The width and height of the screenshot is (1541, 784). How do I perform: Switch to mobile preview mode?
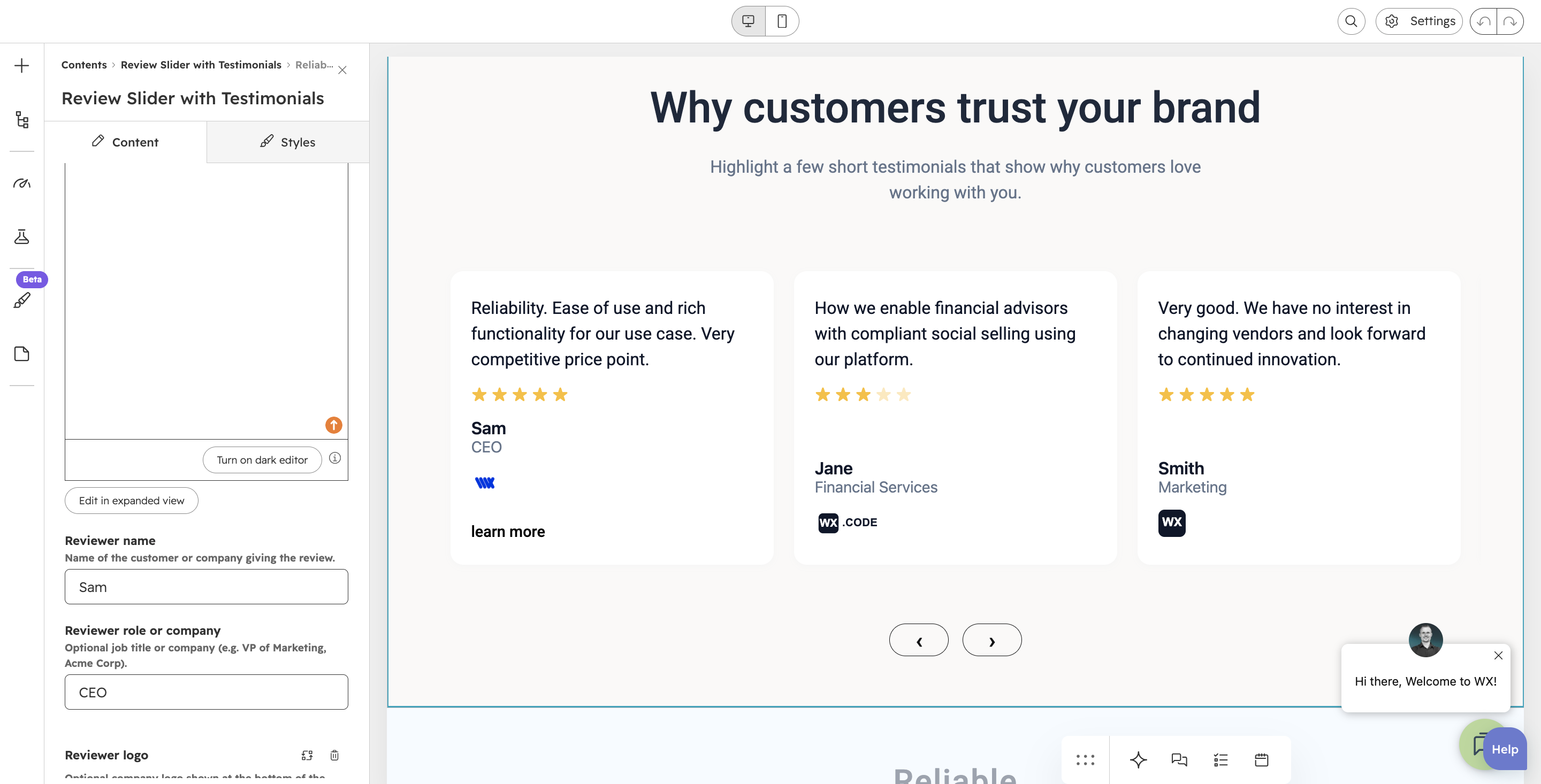click(x=782, y=21)
